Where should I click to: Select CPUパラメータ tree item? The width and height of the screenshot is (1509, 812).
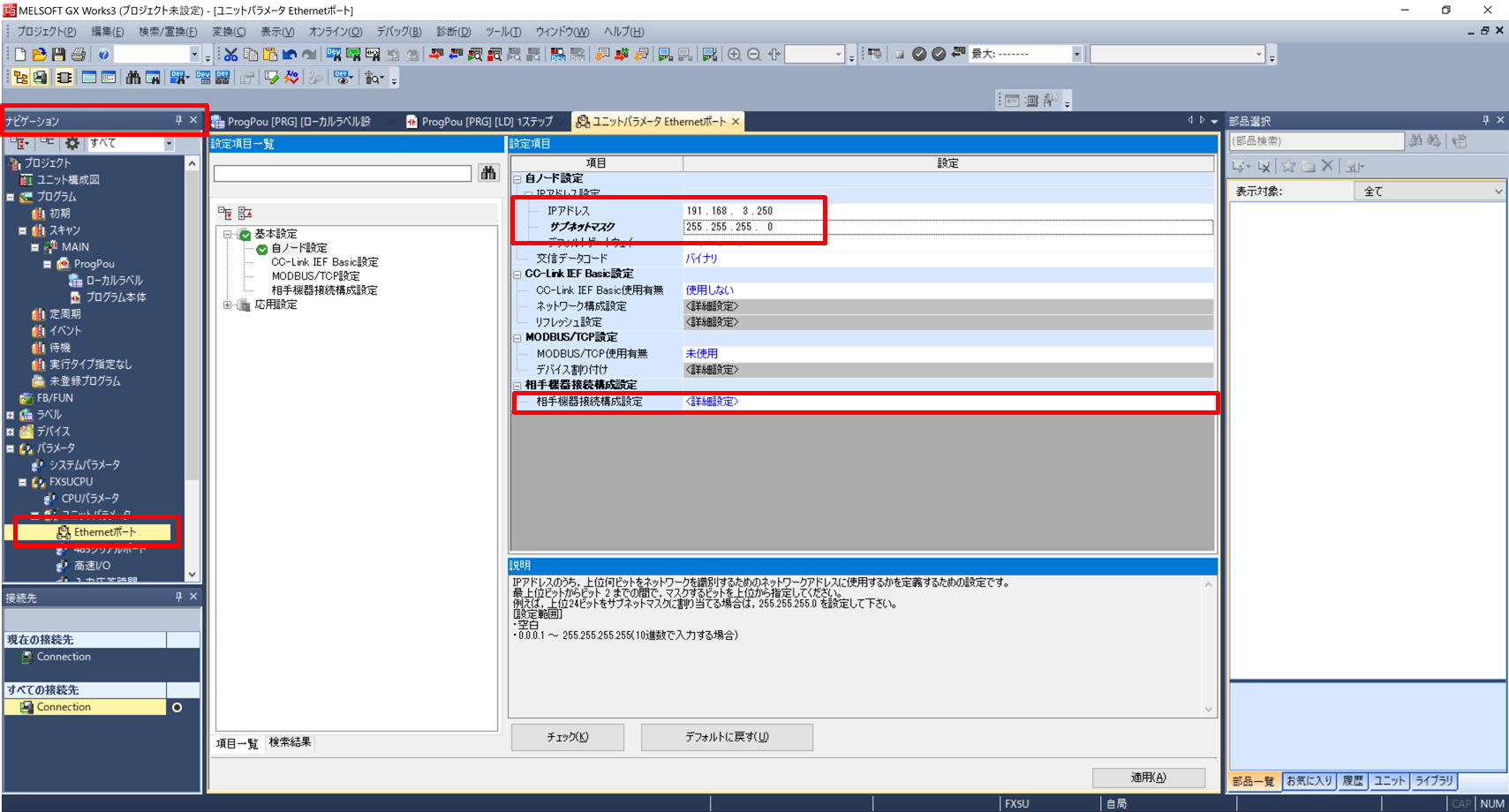click(x=90, y=499)
